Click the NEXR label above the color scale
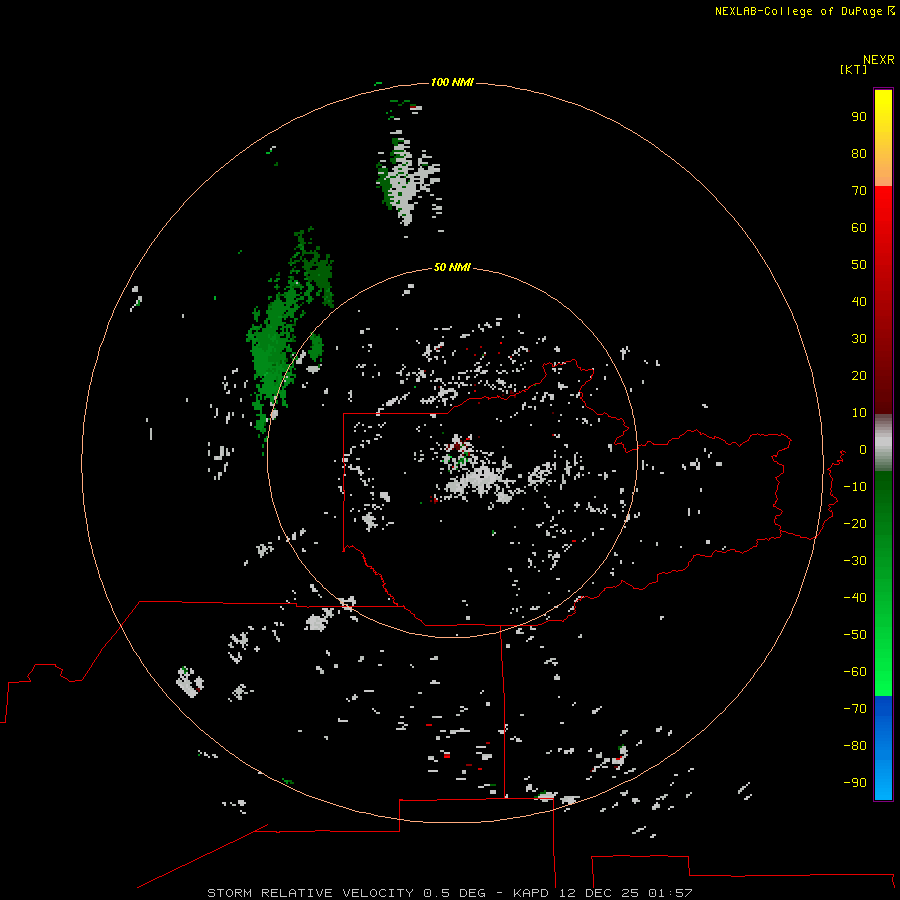This screenshot has height=900, width=900. (879, 60)
